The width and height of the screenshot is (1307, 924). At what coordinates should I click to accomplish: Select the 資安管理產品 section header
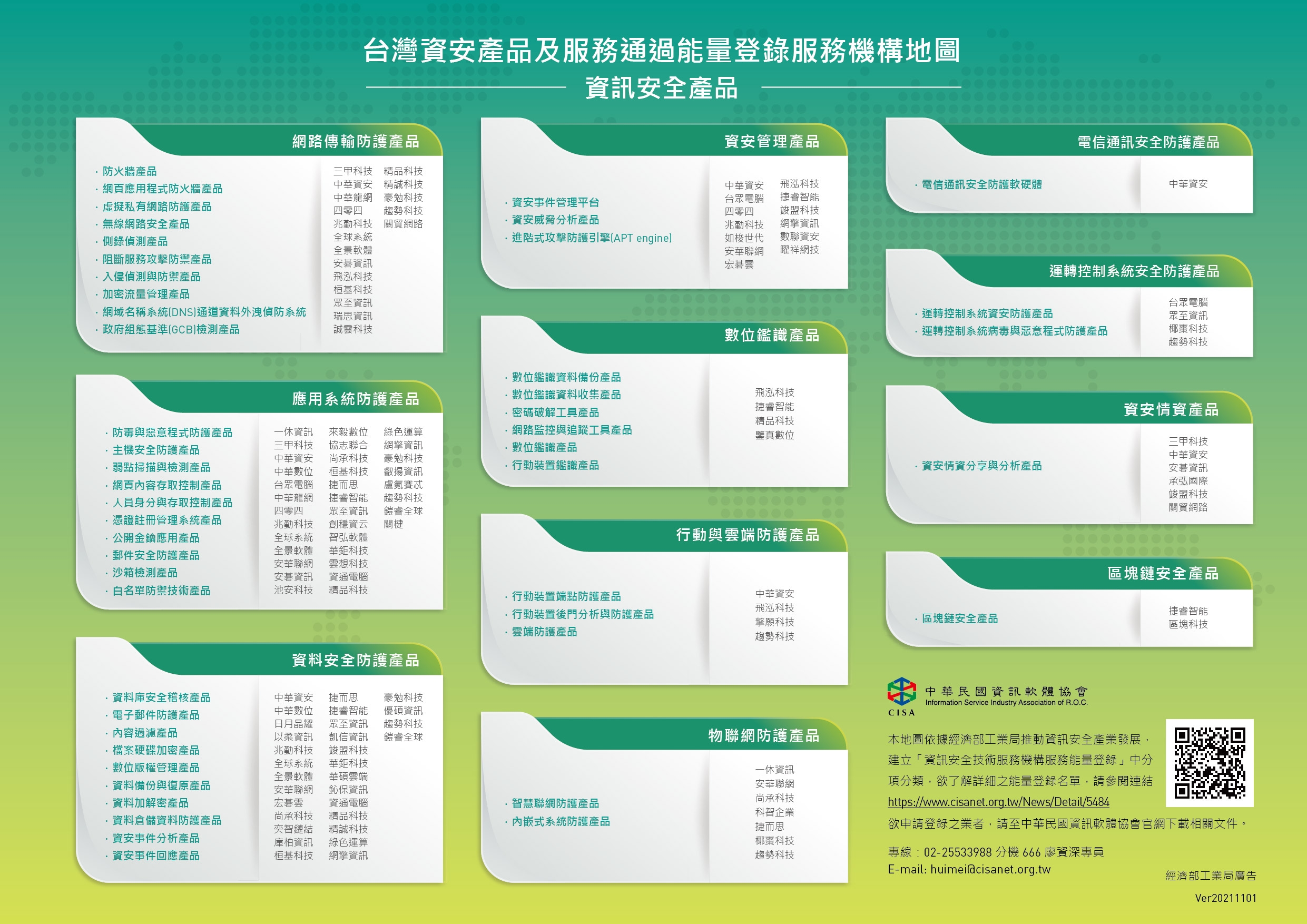tap(771, 141)
